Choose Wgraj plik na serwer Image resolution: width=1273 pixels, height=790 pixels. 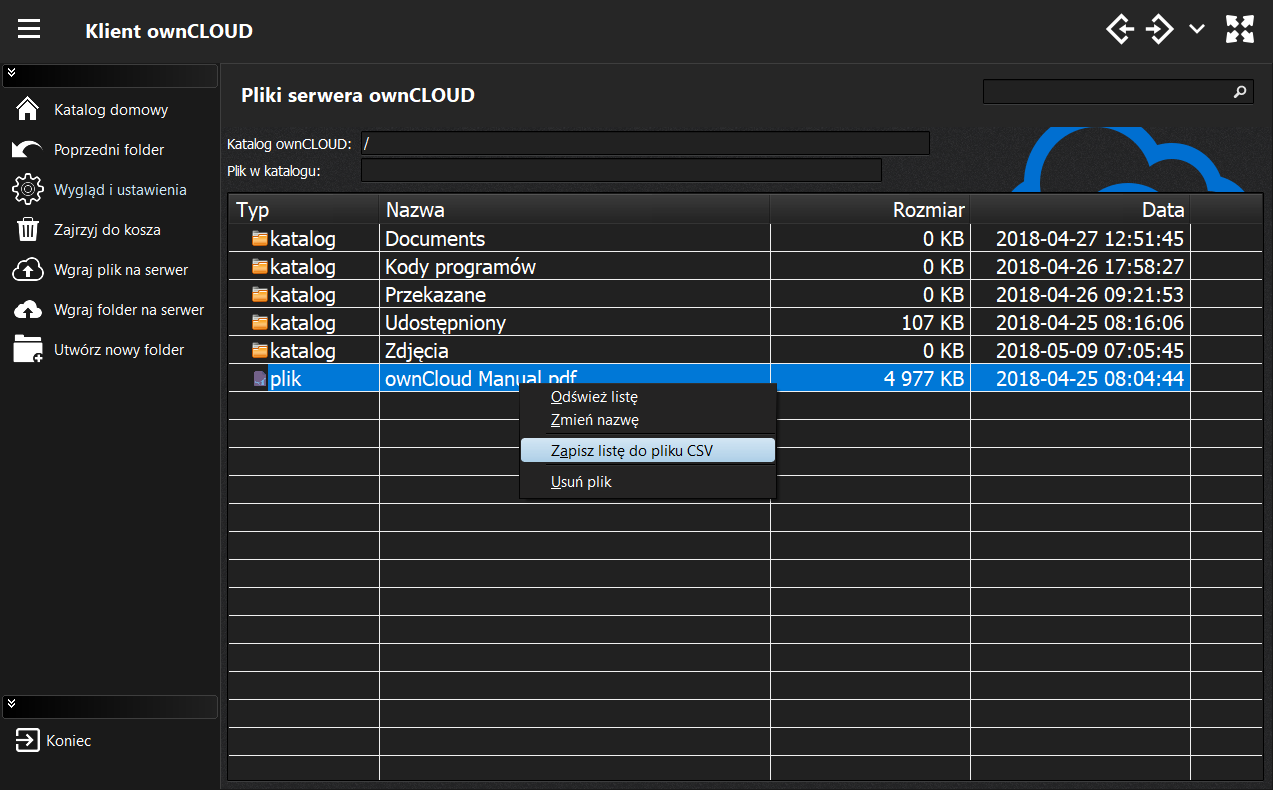coord(121,270)
